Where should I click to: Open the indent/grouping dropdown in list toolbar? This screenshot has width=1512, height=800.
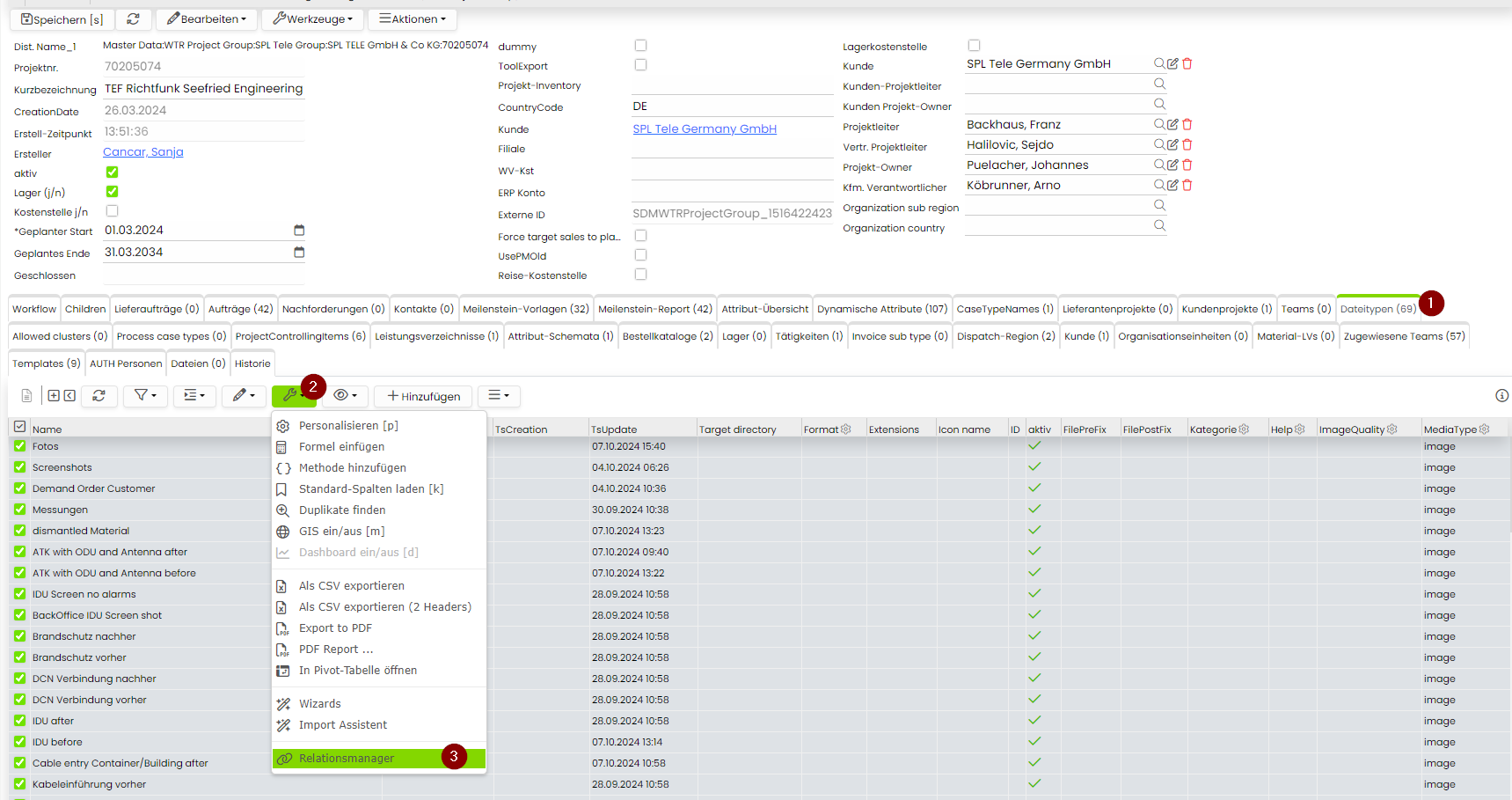coord(194,396)
